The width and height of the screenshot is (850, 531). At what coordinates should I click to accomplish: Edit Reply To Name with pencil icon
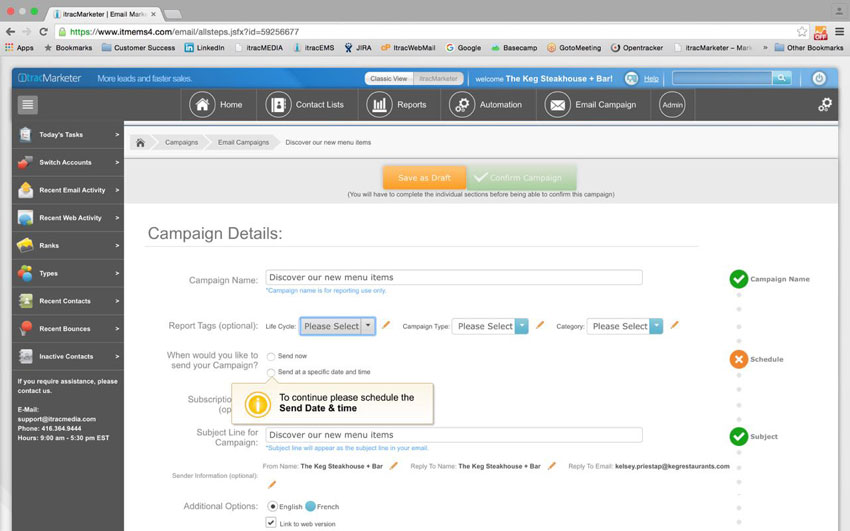pyautogui.click(x=552, y=466)
